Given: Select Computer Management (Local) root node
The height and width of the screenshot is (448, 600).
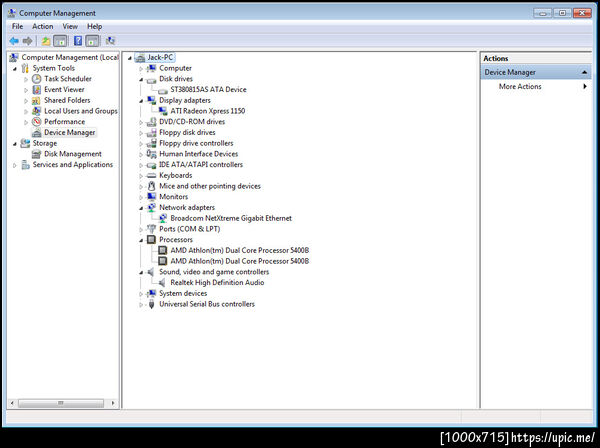Looking at the screenshot, I should pyautogui.click(x=70, y=57).
